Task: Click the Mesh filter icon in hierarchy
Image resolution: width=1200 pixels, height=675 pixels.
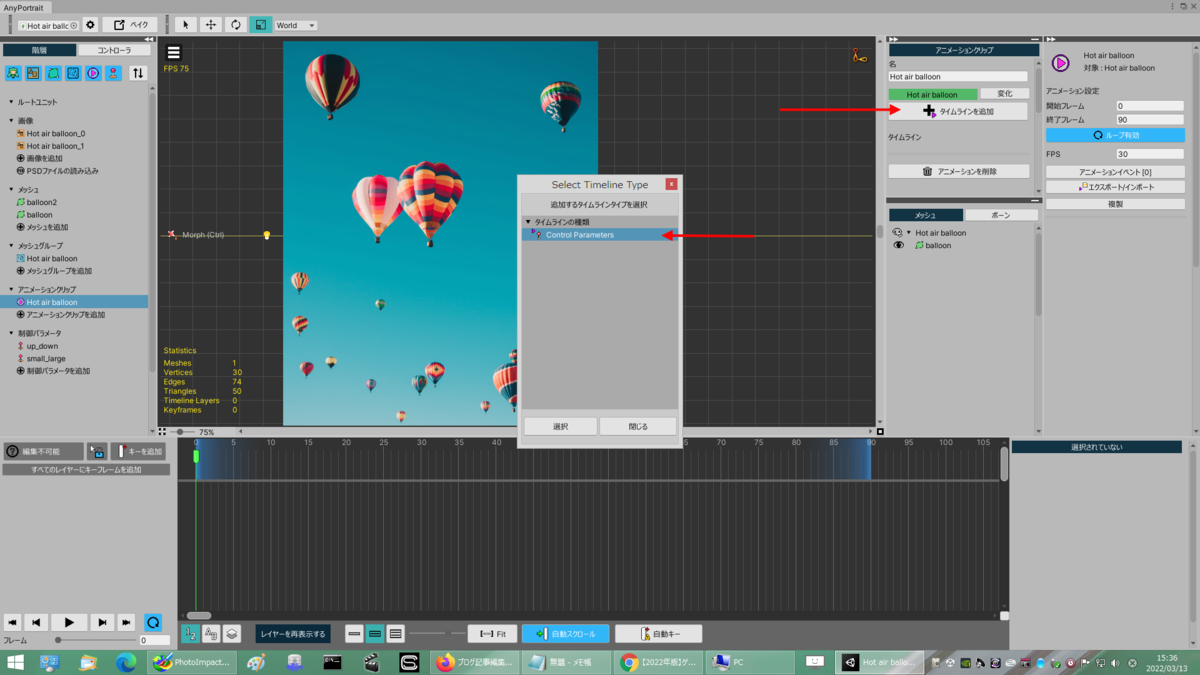Action: [x=53, y=73]
